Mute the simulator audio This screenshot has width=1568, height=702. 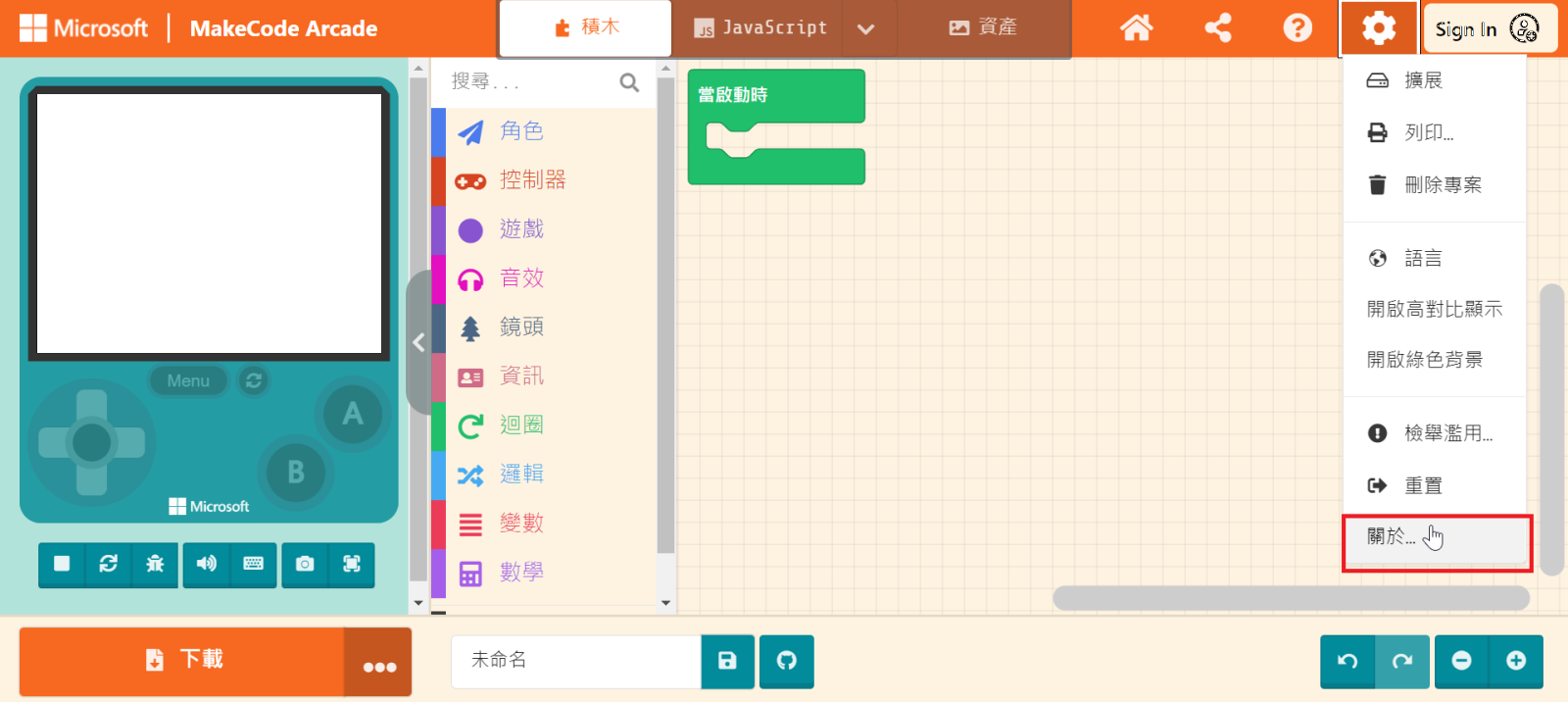tap(206, 564)
